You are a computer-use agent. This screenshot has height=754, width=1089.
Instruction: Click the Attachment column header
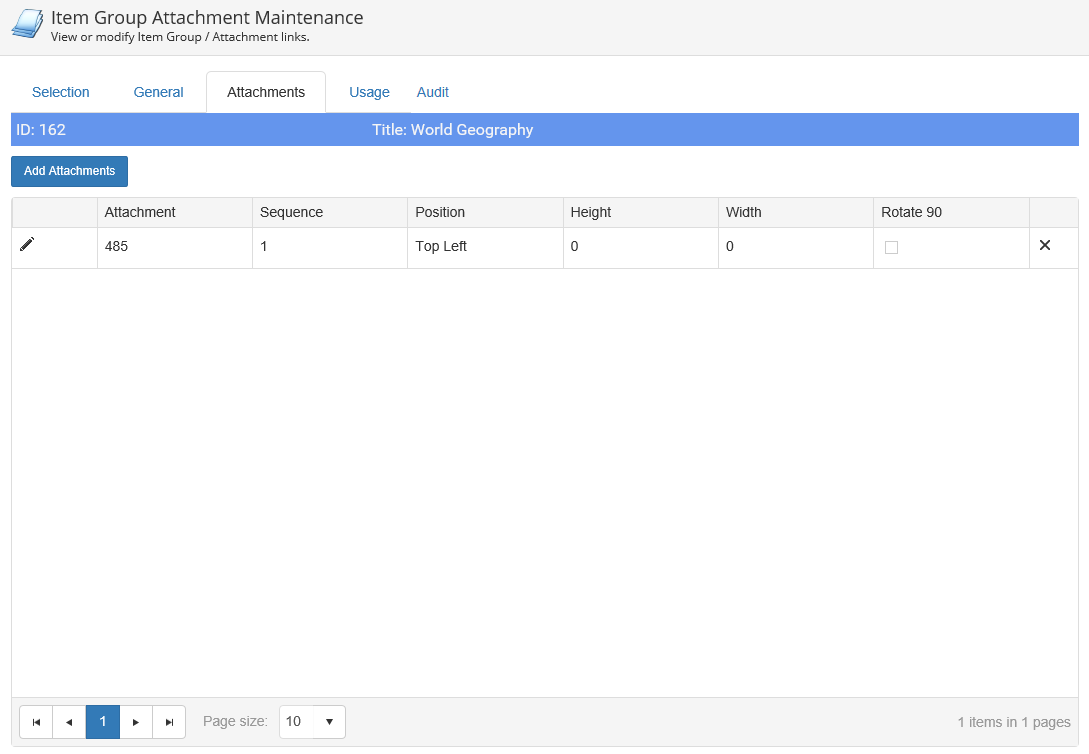[140, 212]
